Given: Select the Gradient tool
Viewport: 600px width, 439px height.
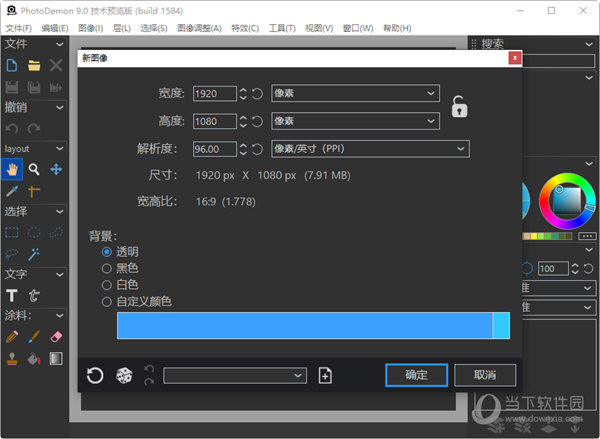Looking at the screenshot, I should point(56,359).
